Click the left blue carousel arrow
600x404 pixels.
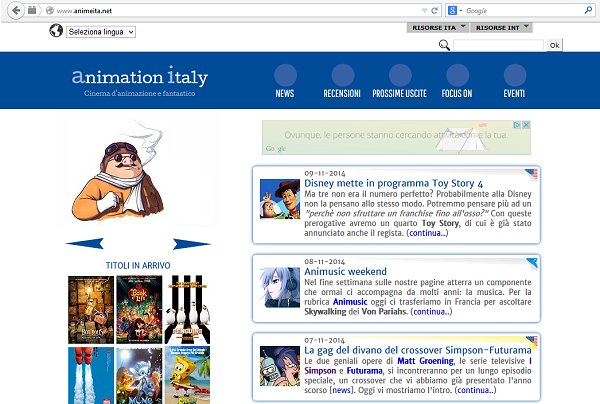coord(84,243)
